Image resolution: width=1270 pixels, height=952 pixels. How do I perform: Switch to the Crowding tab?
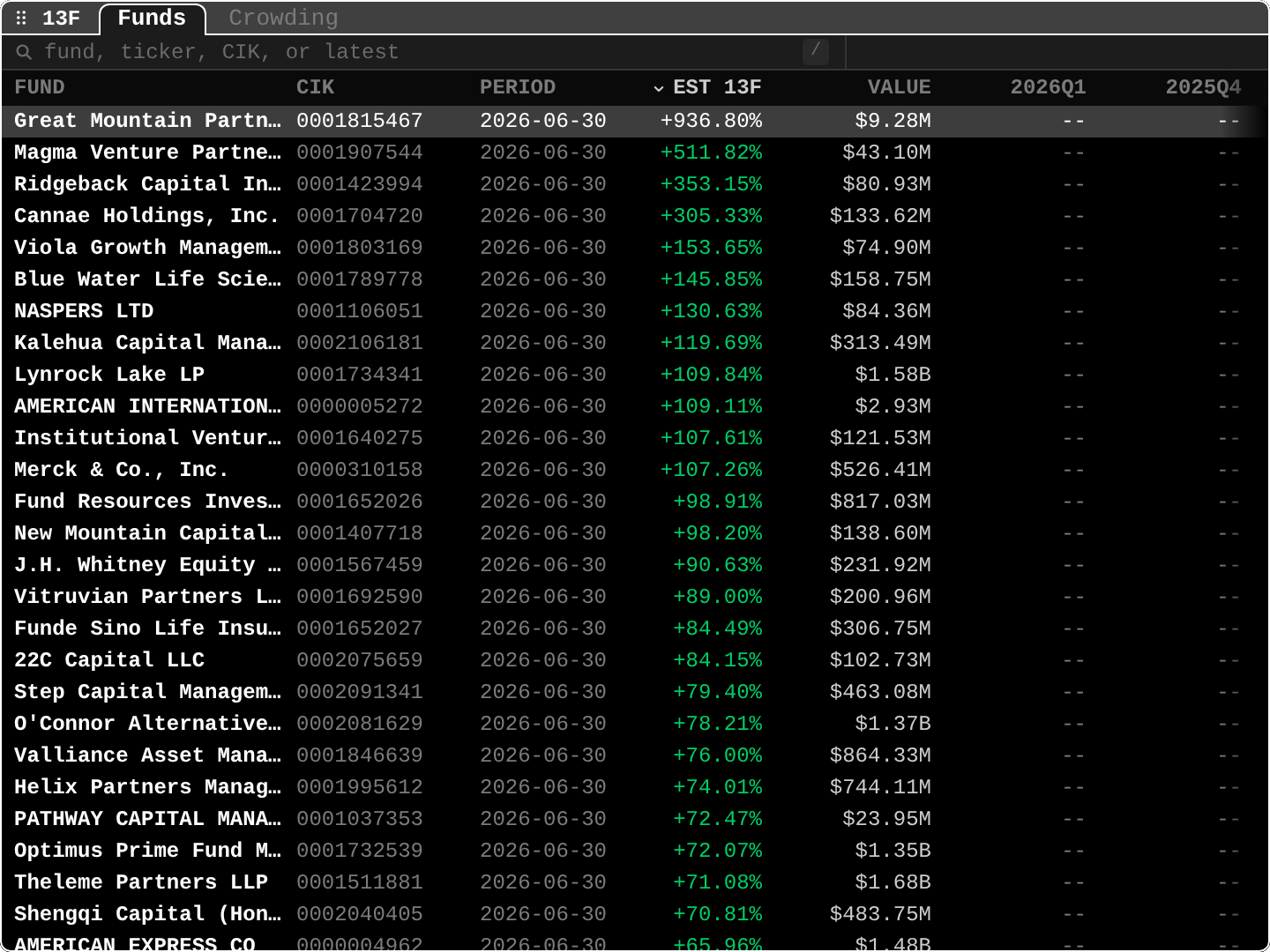pyautogui.click(x=283, y=18)
